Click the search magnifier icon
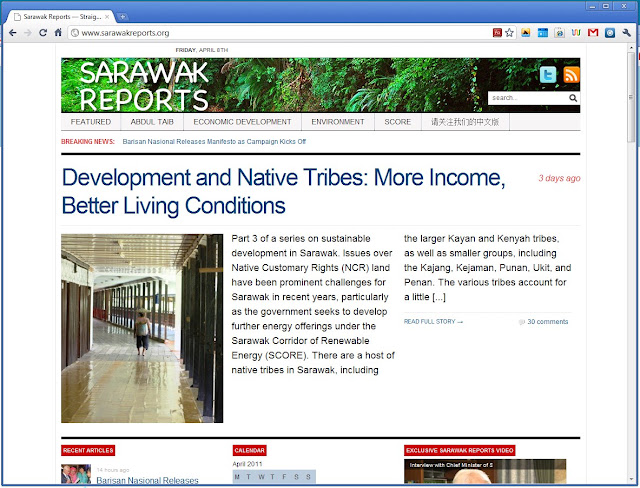The width and height of the screenshot is (640, 488). 573,98
